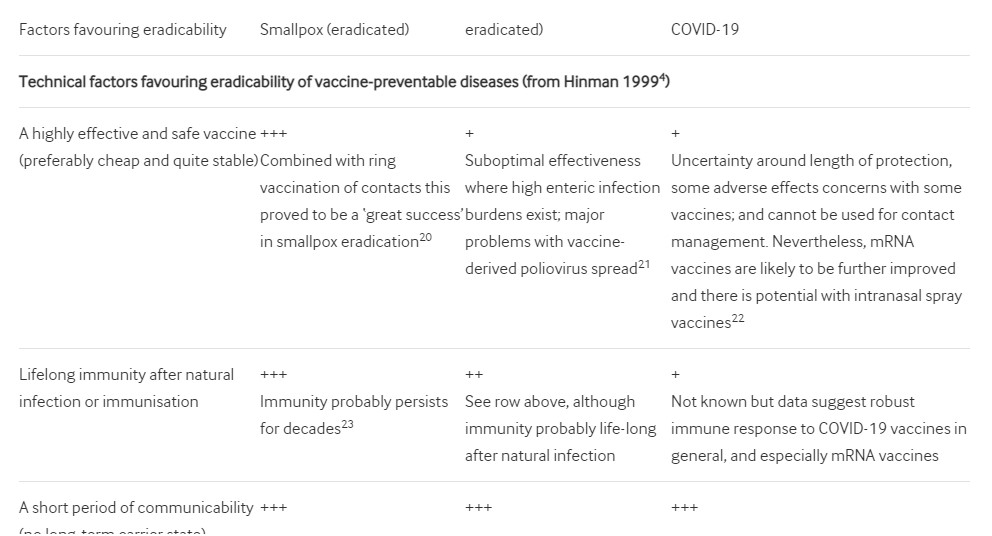This screenshot has height=536, width=992.
Task: Click the 'See row above, although' cell text
Action: [549, 401]
